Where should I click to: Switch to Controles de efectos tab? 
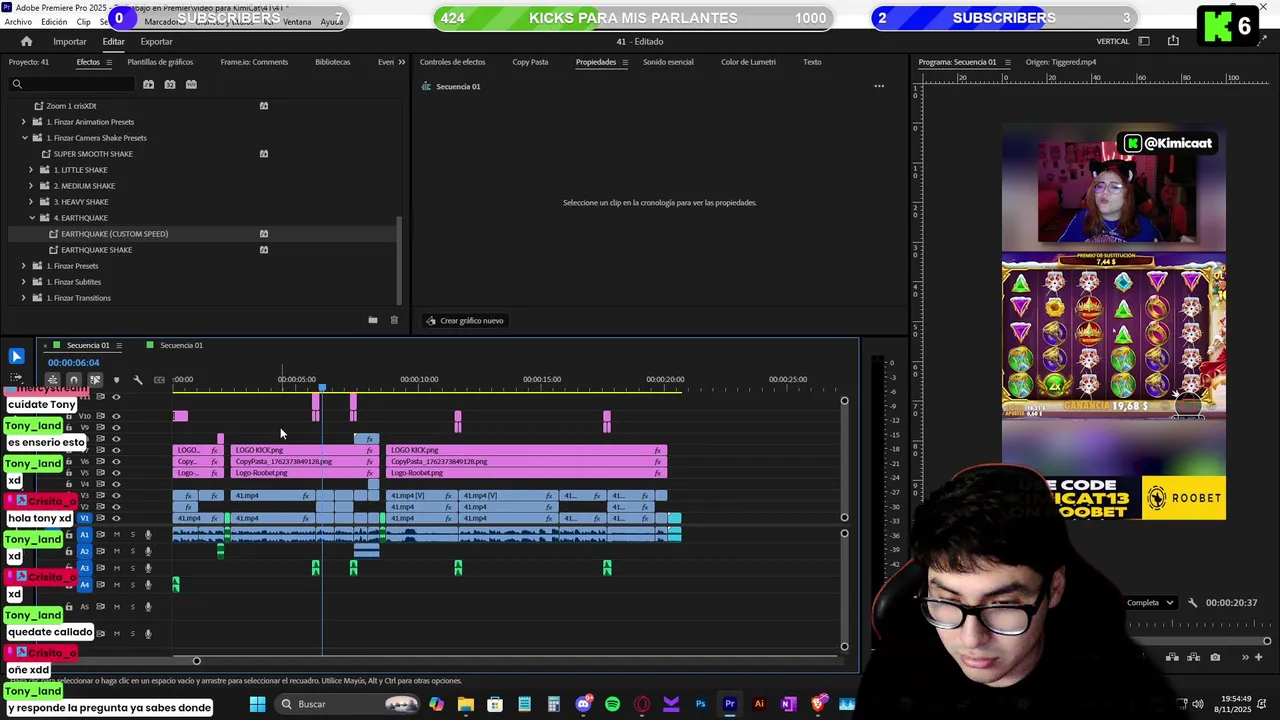(452, 62)
